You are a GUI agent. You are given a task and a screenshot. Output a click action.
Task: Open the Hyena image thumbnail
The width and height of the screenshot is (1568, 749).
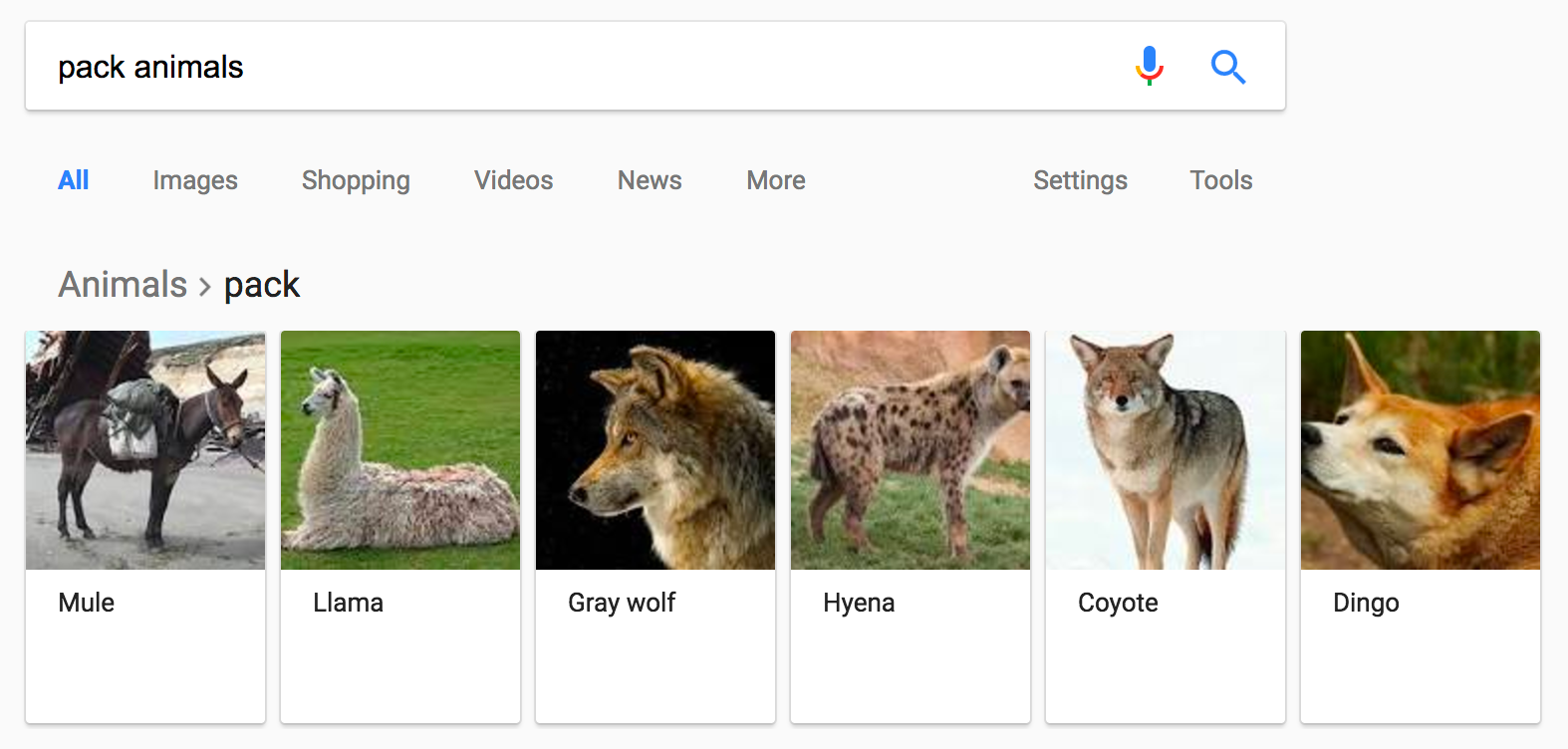(911, 450)
